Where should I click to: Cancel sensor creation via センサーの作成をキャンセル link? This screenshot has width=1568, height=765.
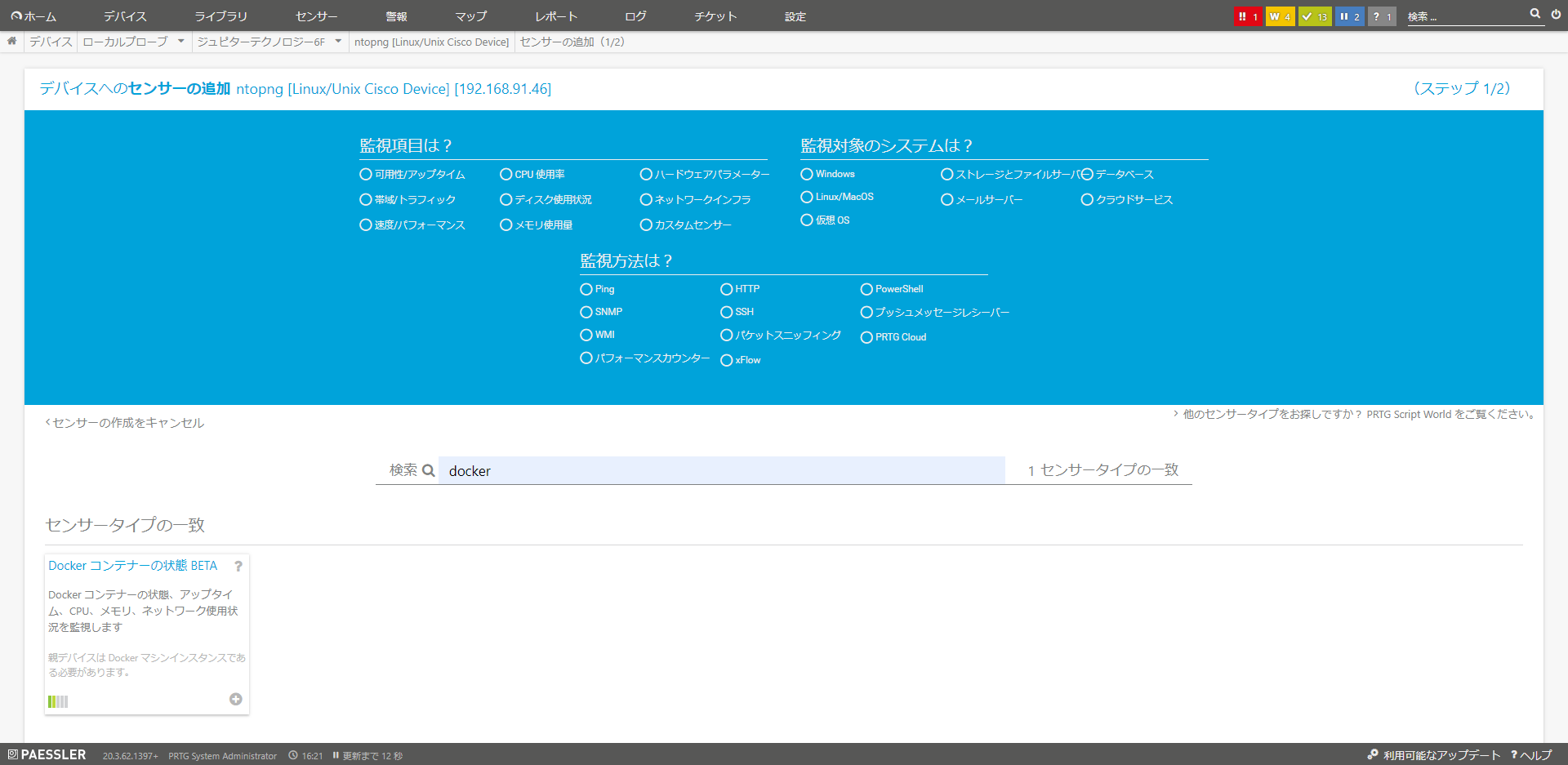[x=125, y=423]
